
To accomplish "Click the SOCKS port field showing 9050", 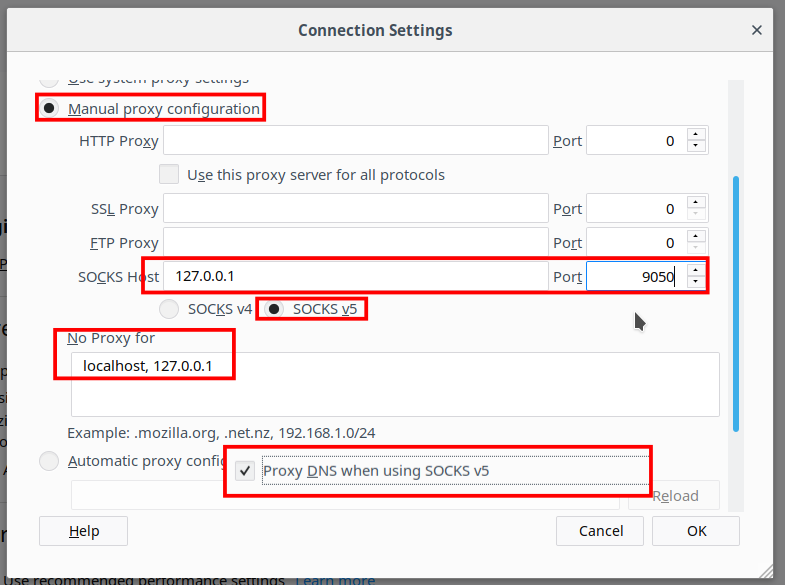I will tap(636, 276).
